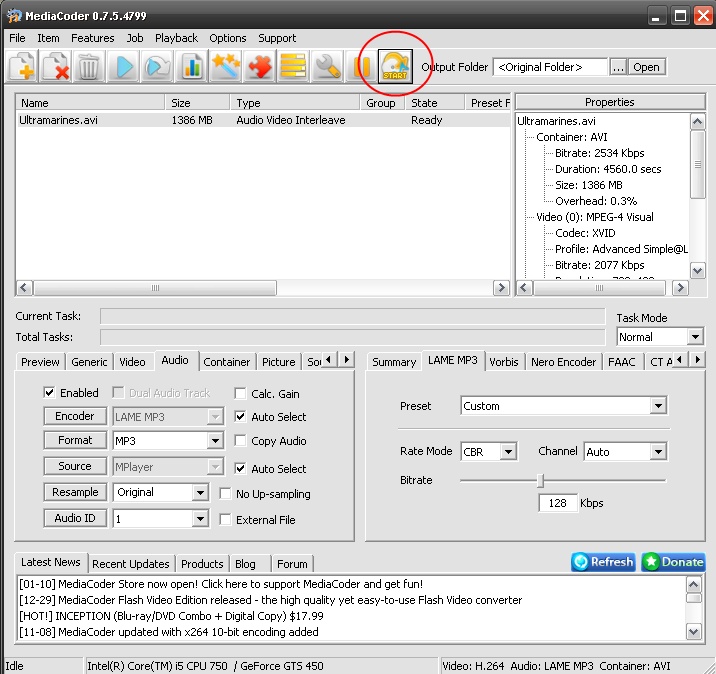Image resolution: width=716 pixels, height=674 pixels.
Task: Open the Task Mode Normal dropdown
Action: coord(695,337)
